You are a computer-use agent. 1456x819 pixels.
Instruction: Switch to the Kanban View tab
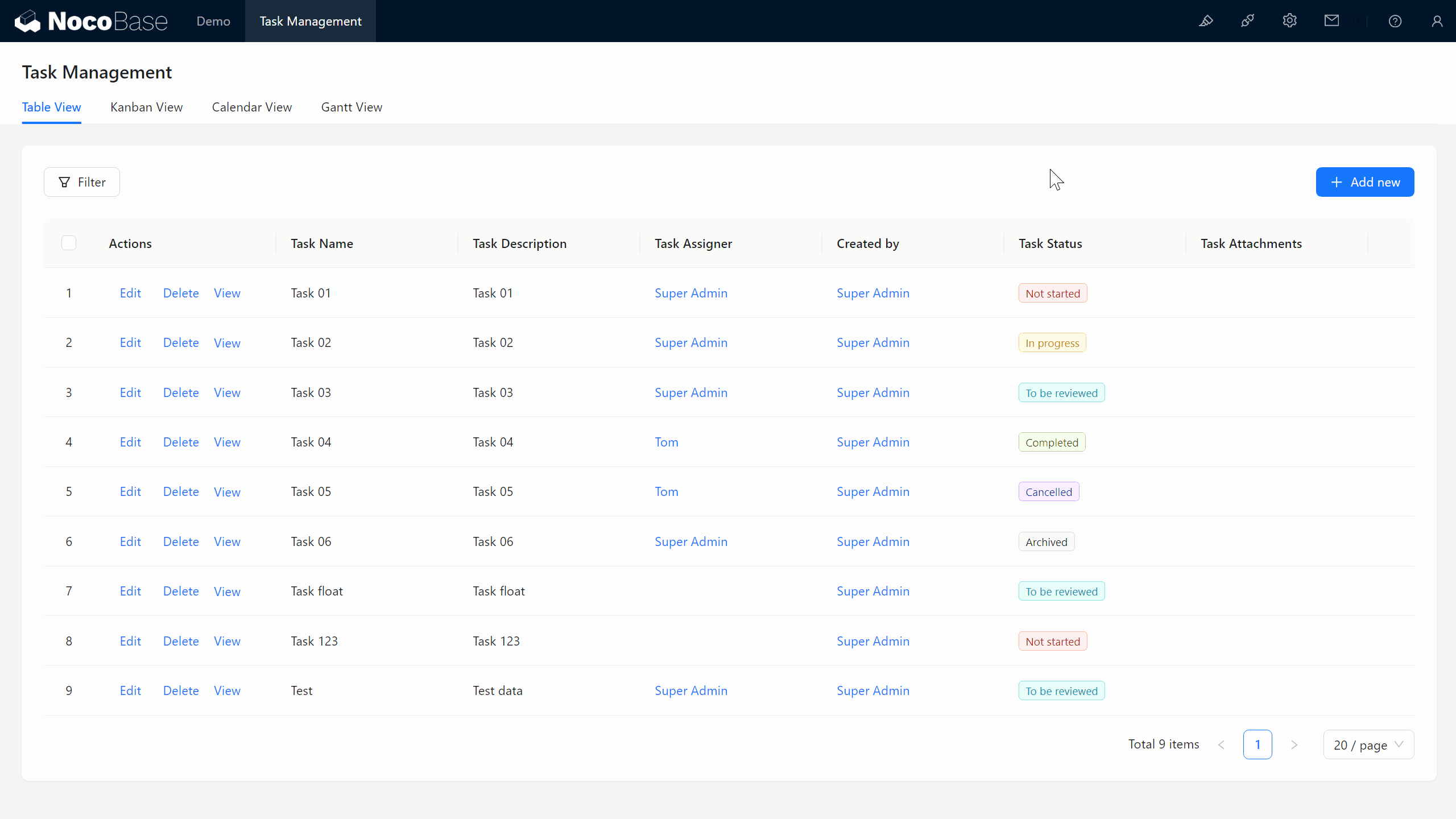tap(146, 107)
